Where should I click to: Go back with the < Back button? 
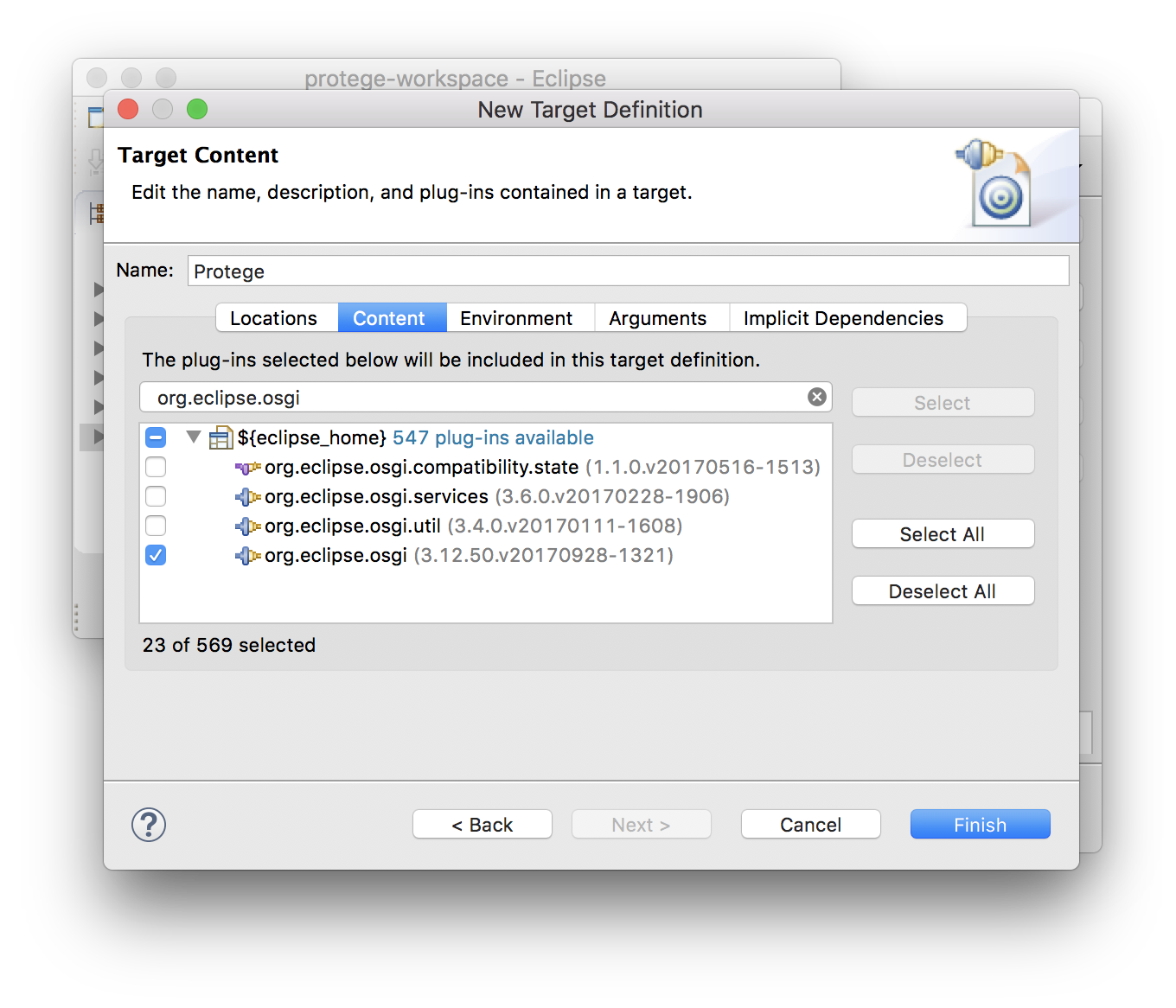pyautogui.click(x=483, y=825)
